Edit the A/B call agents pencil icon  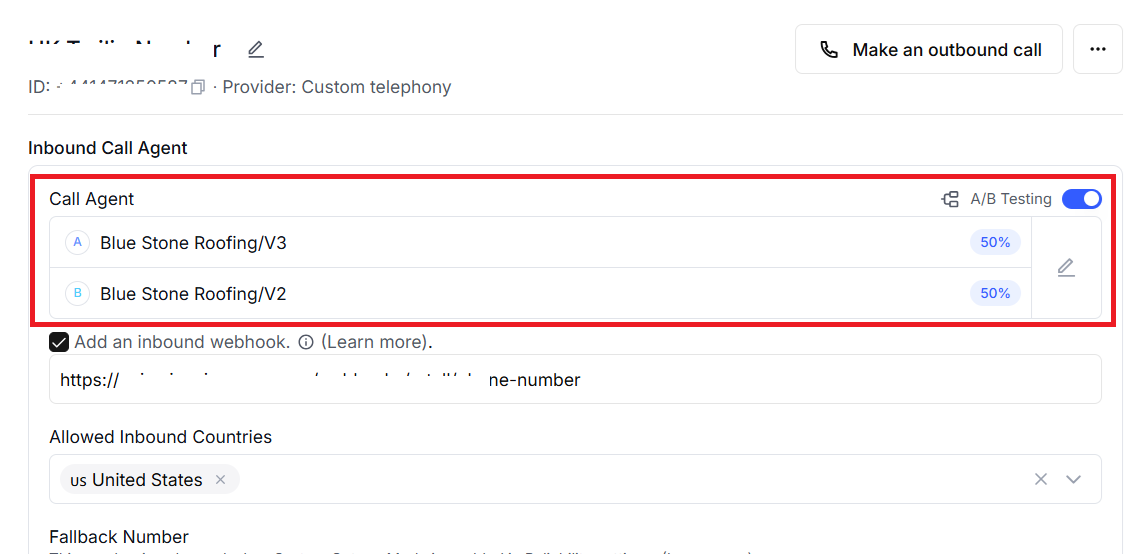tap(1066, 267)
